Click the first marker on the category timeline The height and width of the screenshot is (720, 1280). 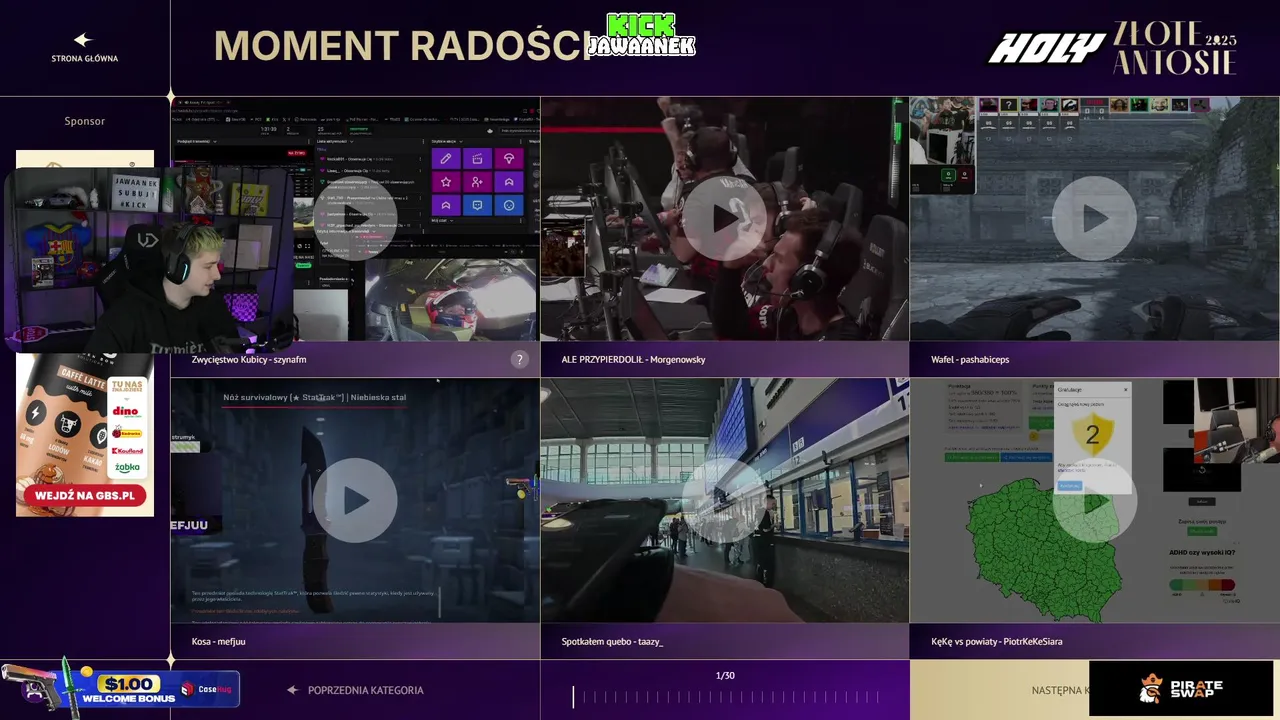(x=574, y=697)
